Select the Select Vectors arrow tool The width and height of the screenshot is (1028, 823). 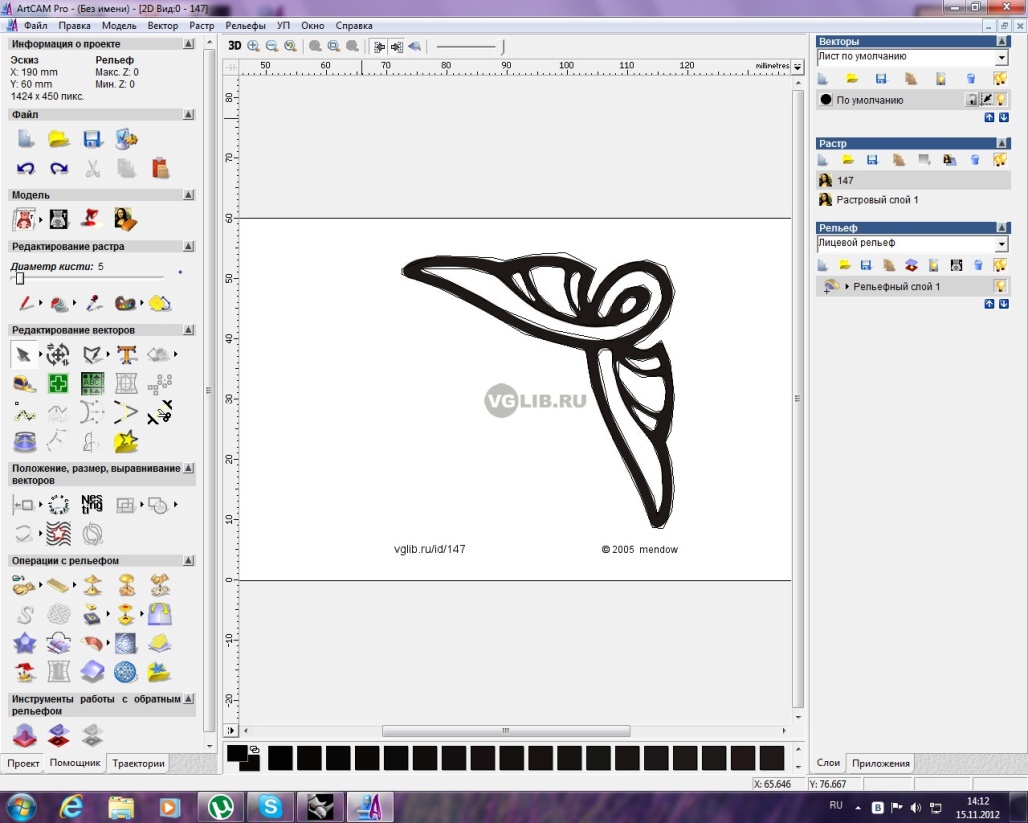click(x=24, y=355)
